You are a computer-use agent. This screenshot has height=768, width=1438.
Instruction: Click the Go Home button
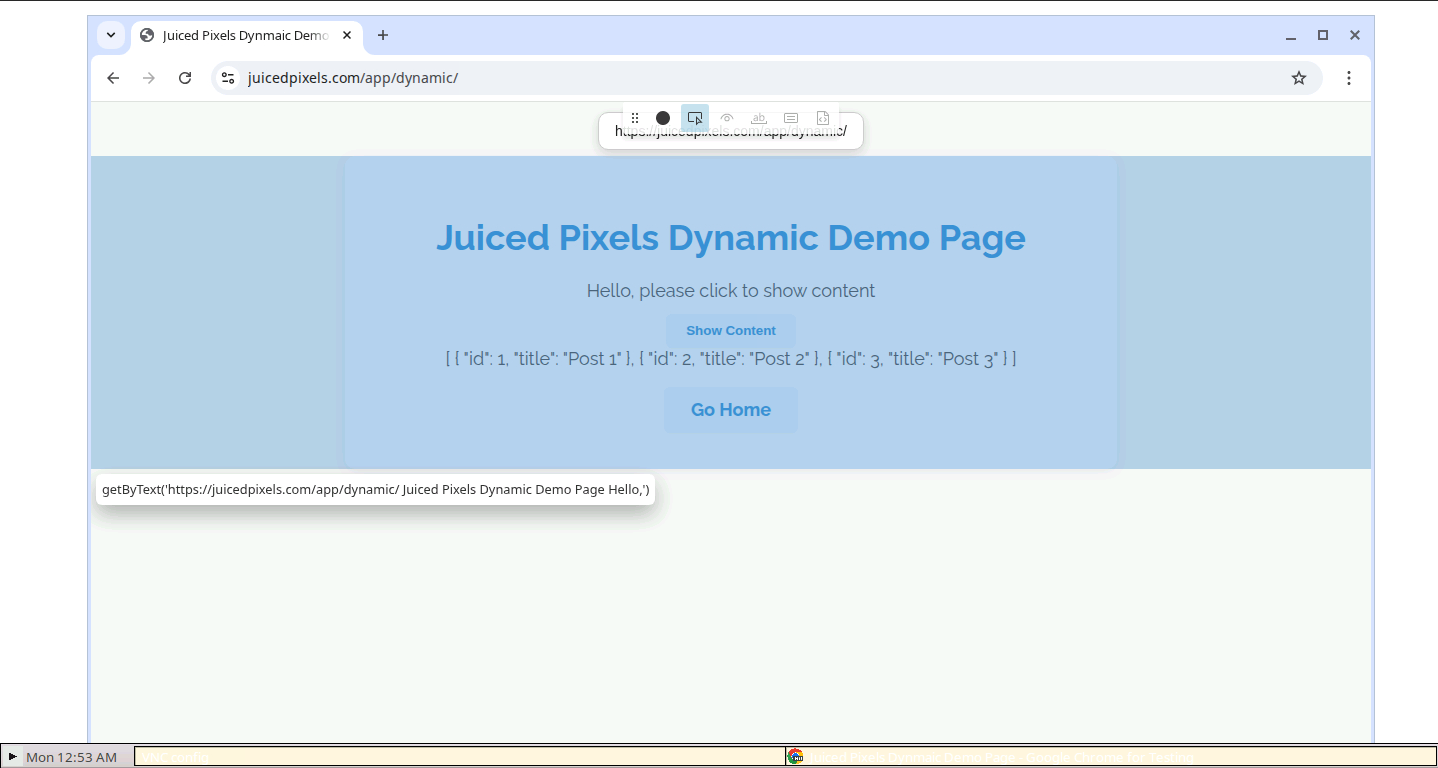coord(731,410)
